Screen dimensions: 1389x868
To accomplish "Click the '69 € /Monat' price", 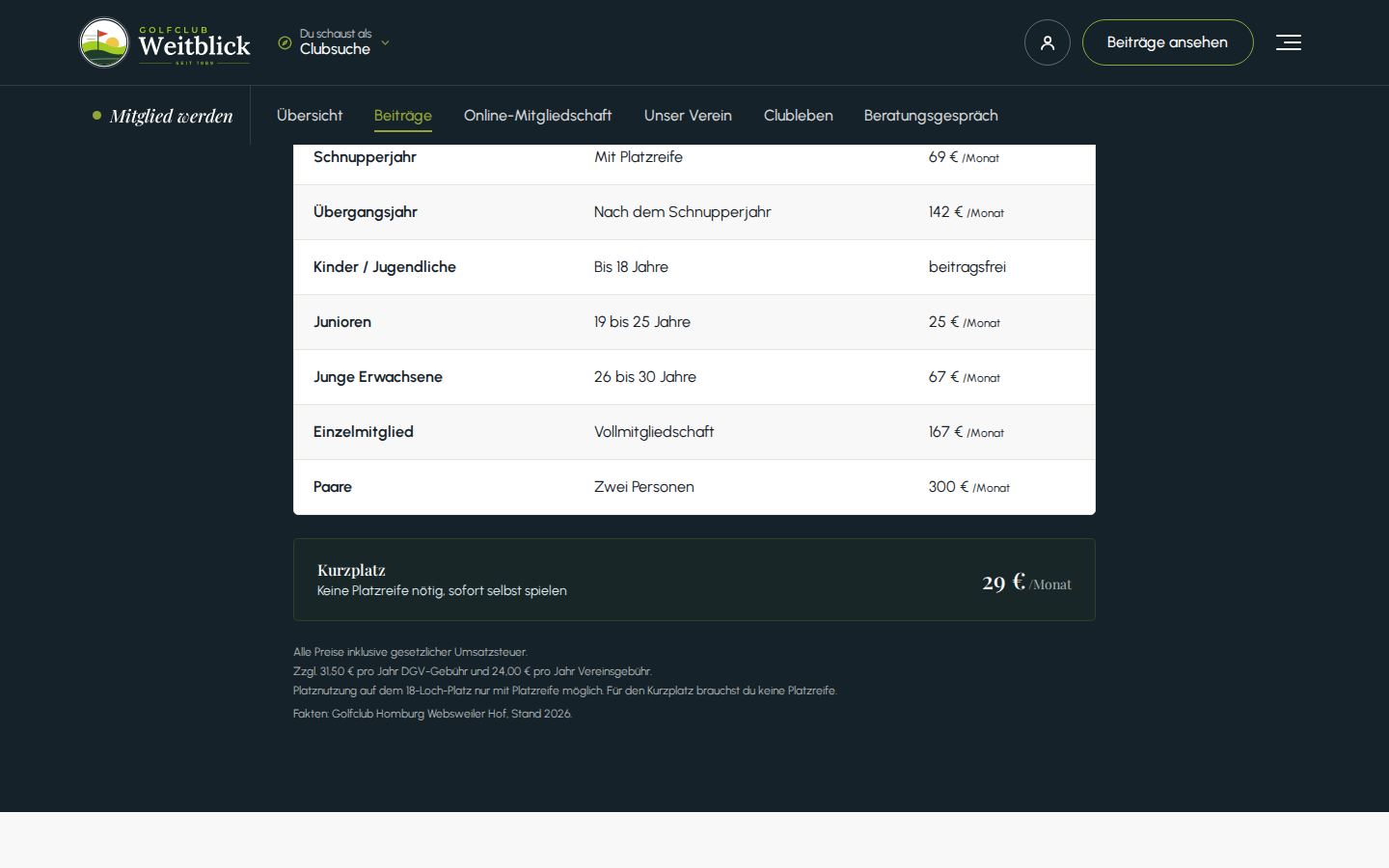I will 964,157.
